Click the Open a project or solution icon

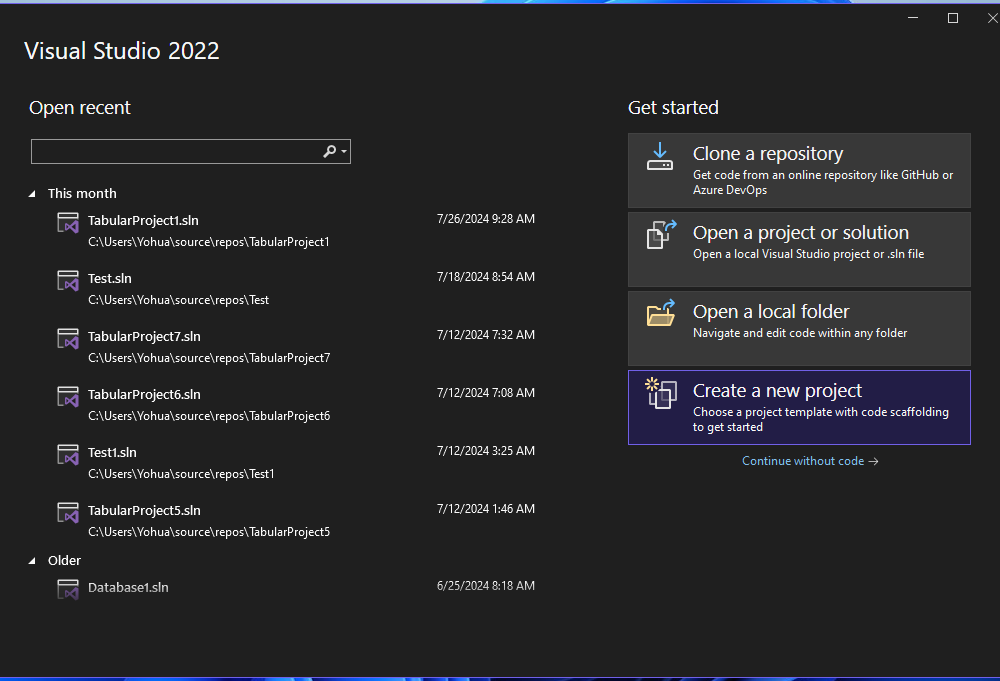coord(661,235)
